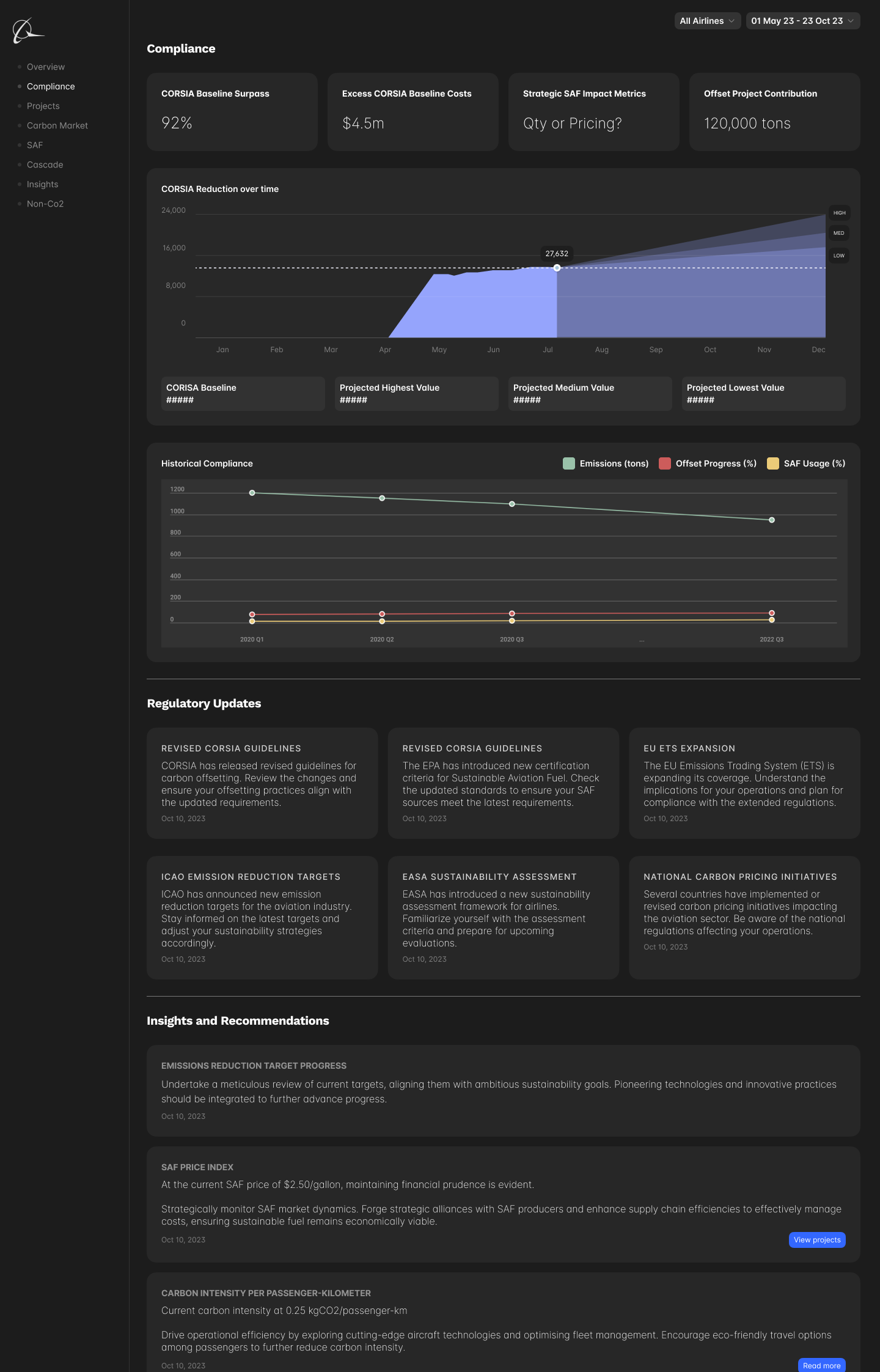Click the 2022 Q3 emissions data point
This screenshot has height=1372, width=880.
772,520
